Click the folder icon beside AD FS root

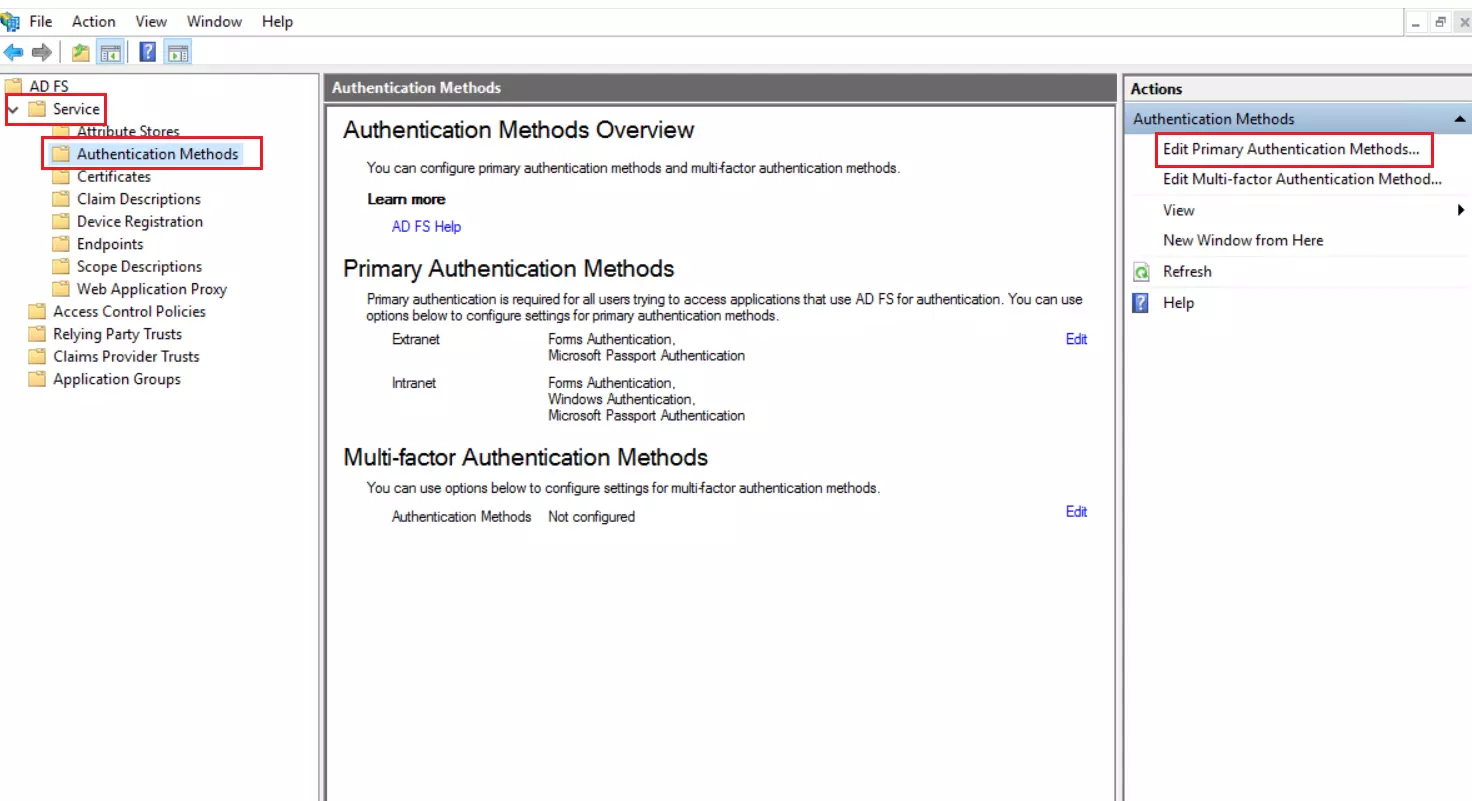(x=13, y=86)
